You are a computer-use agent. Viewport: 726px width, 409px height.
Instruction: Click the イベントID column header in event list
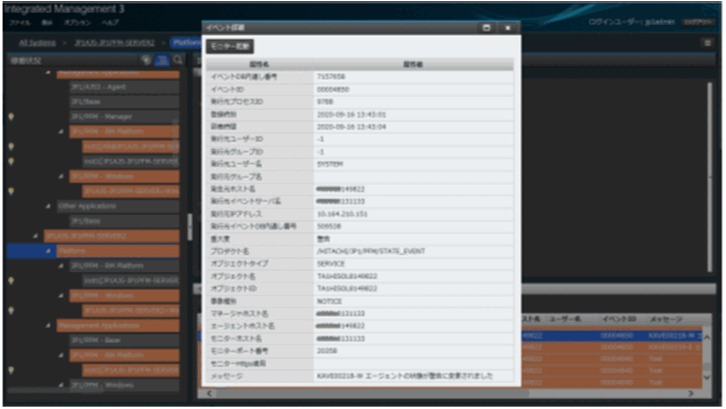619,320
